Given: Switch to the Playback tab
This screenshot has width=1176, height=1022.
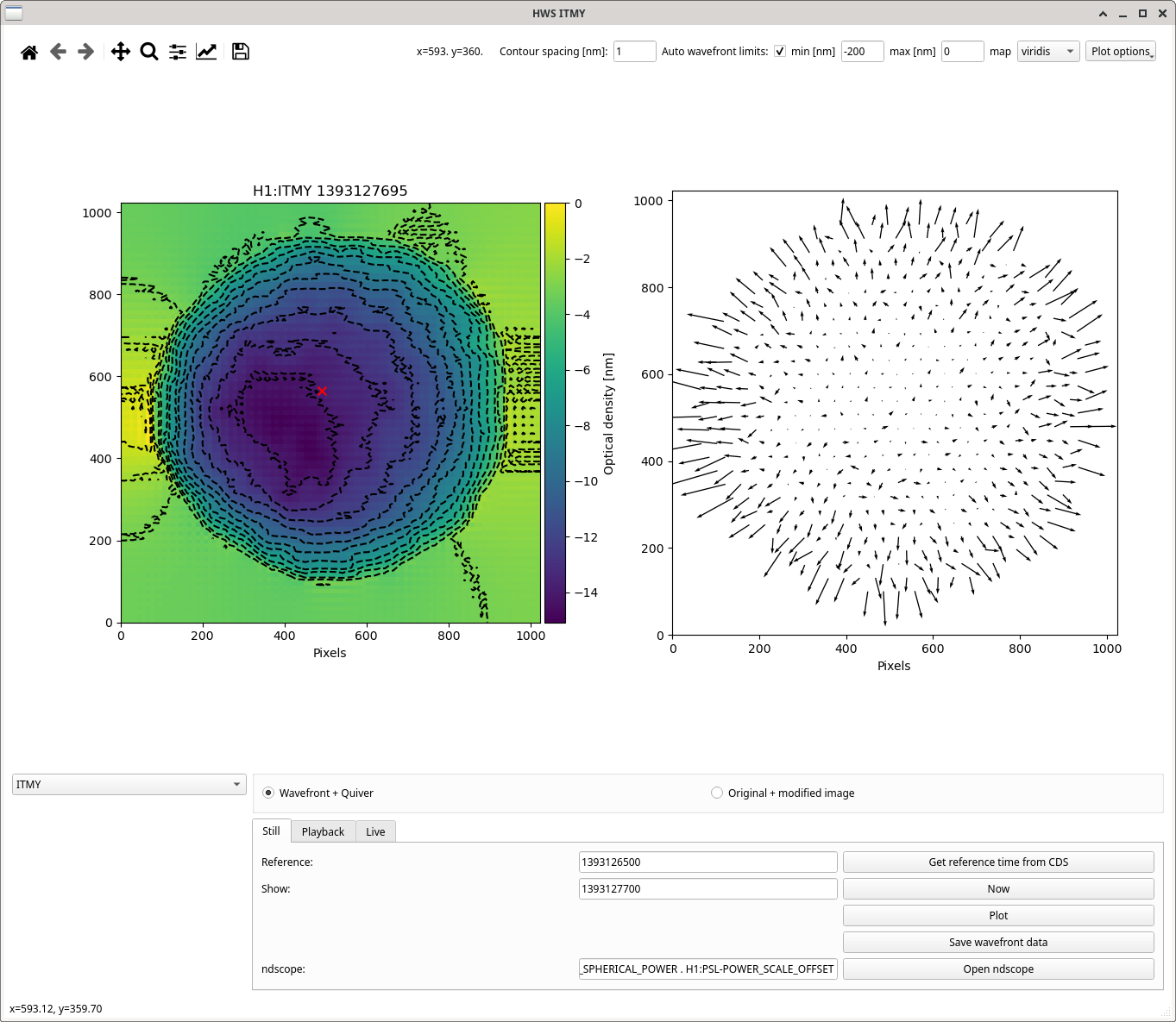Looking at the screenshot, I should pyautogui.click(x=323, y=831).
